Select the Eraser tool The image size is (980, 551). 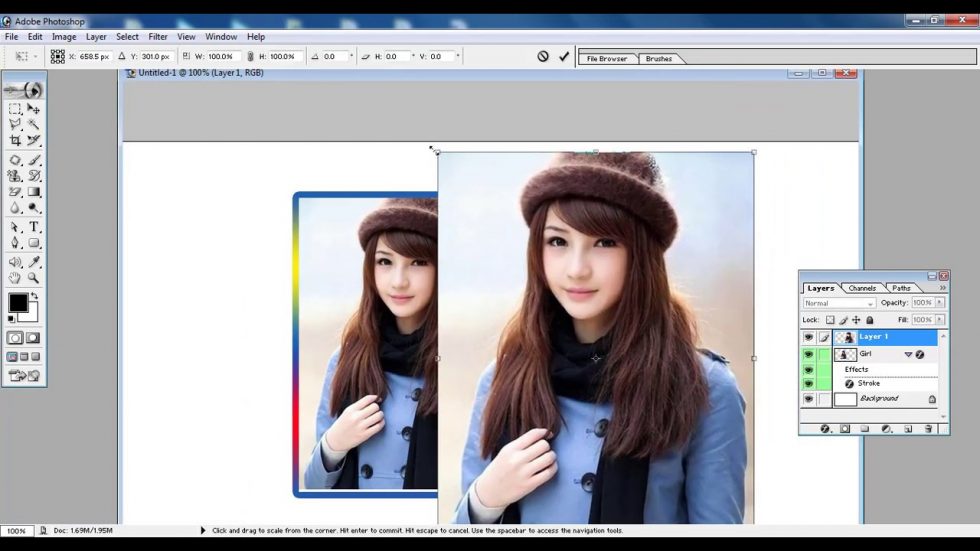click(x=15, y=192)
